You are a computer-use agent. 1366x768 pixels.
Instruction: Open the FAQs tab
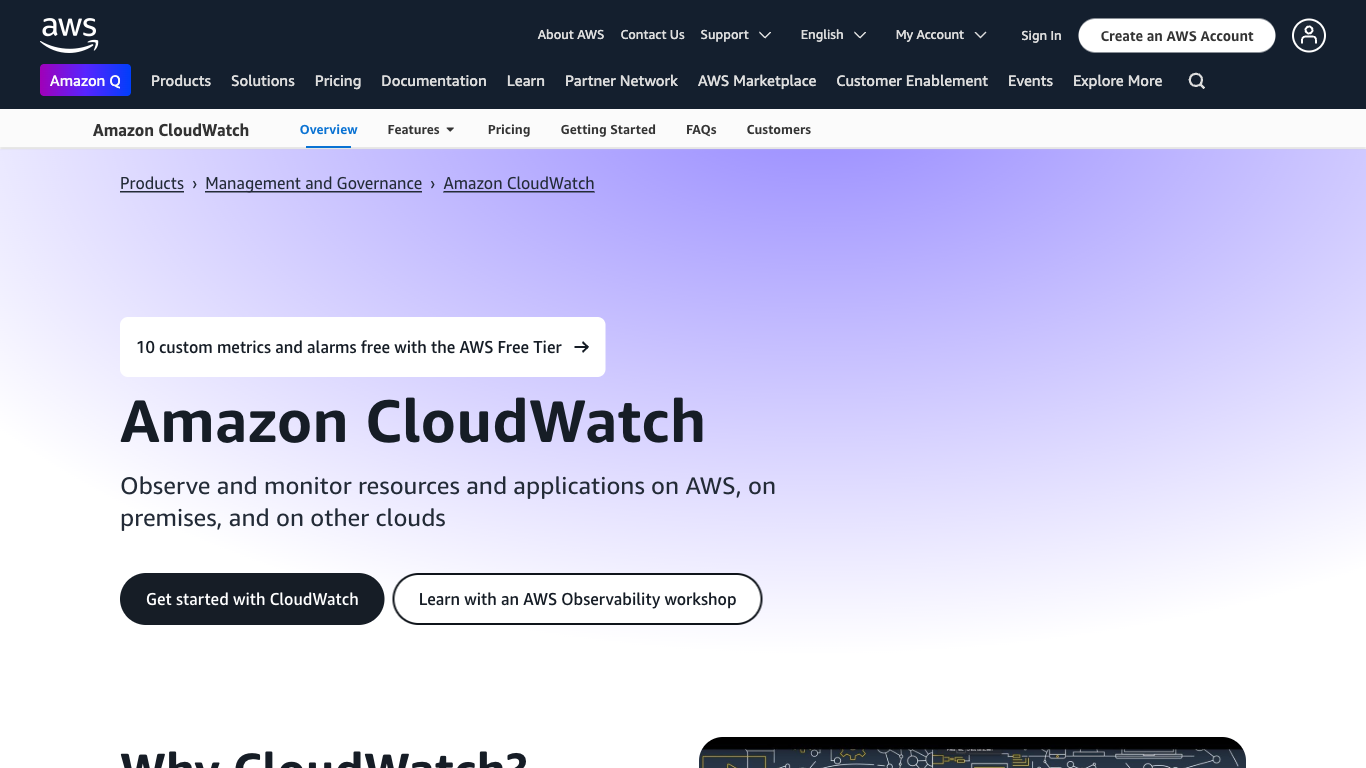tap(701, 130)
